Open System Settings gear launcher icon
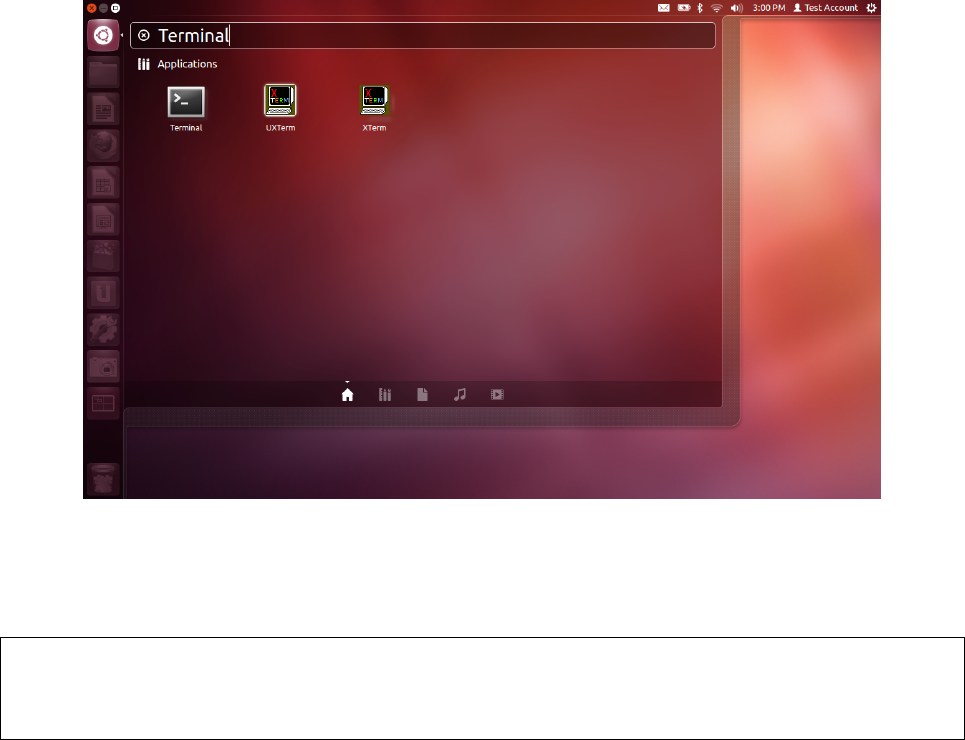965x740 pixels. [x=103, y=329]
